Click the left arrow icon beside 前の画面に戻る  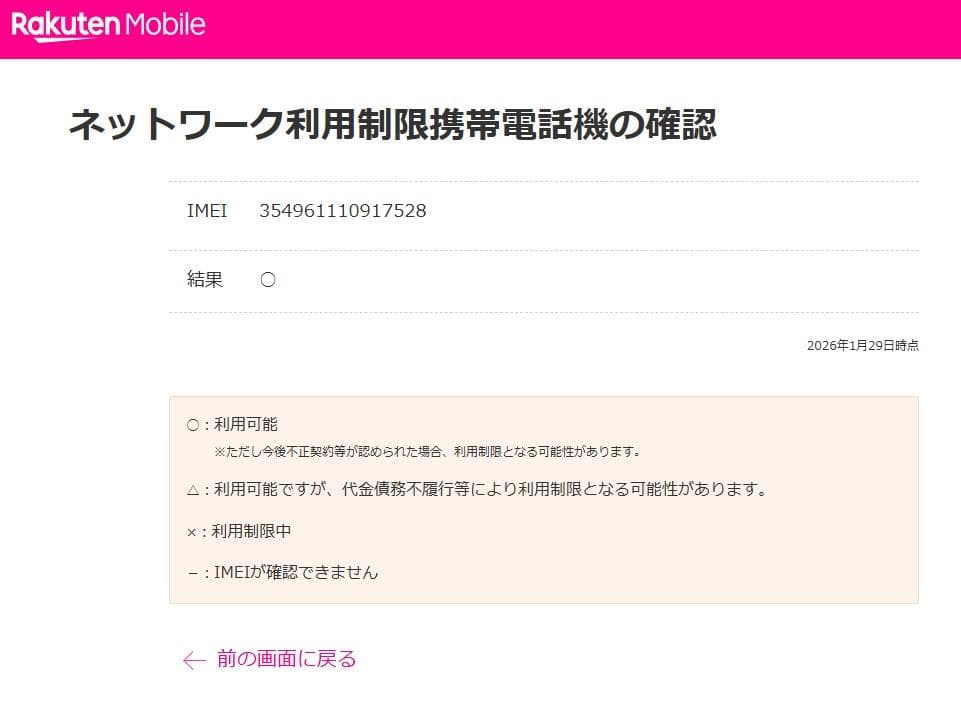pyautogui.click(x=194, y=660)
